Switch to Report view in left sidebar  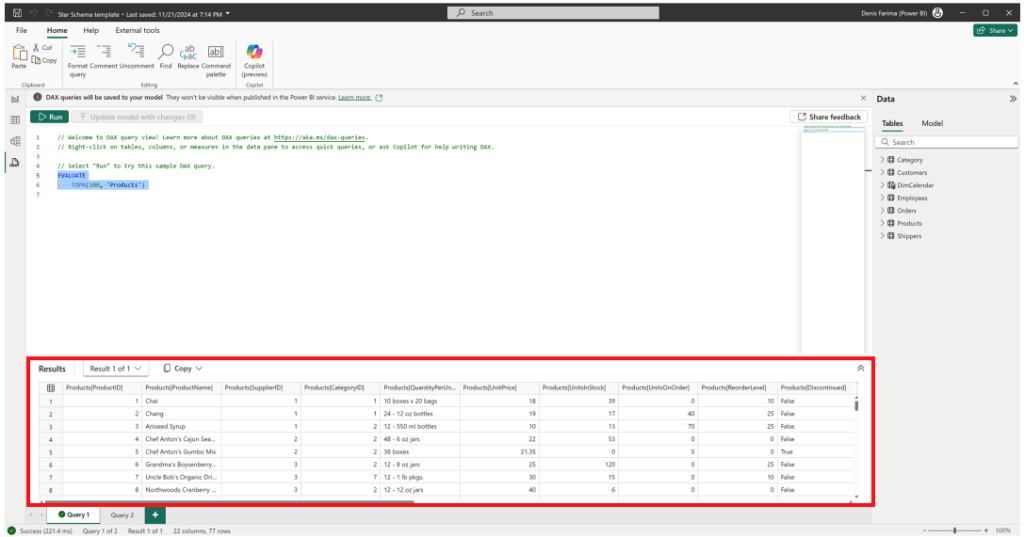pos(15,99)
